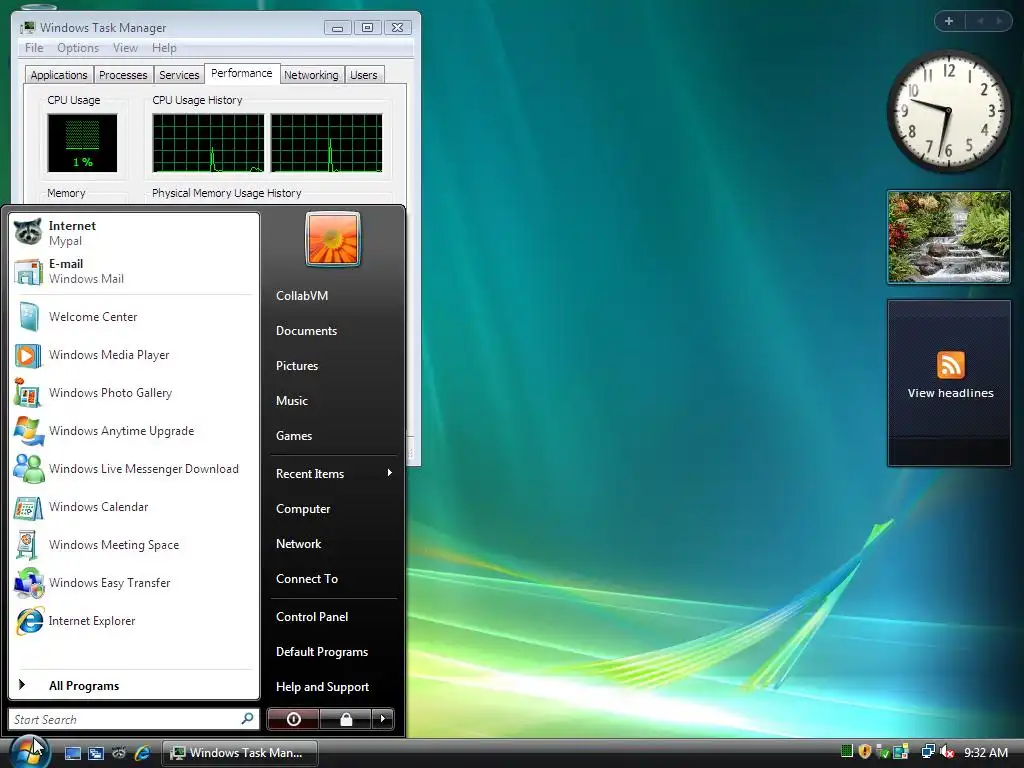Click the power sleep button in Start menu
Image resolution: width=1024 pixels, height=768 pixels.
[293, 719]
